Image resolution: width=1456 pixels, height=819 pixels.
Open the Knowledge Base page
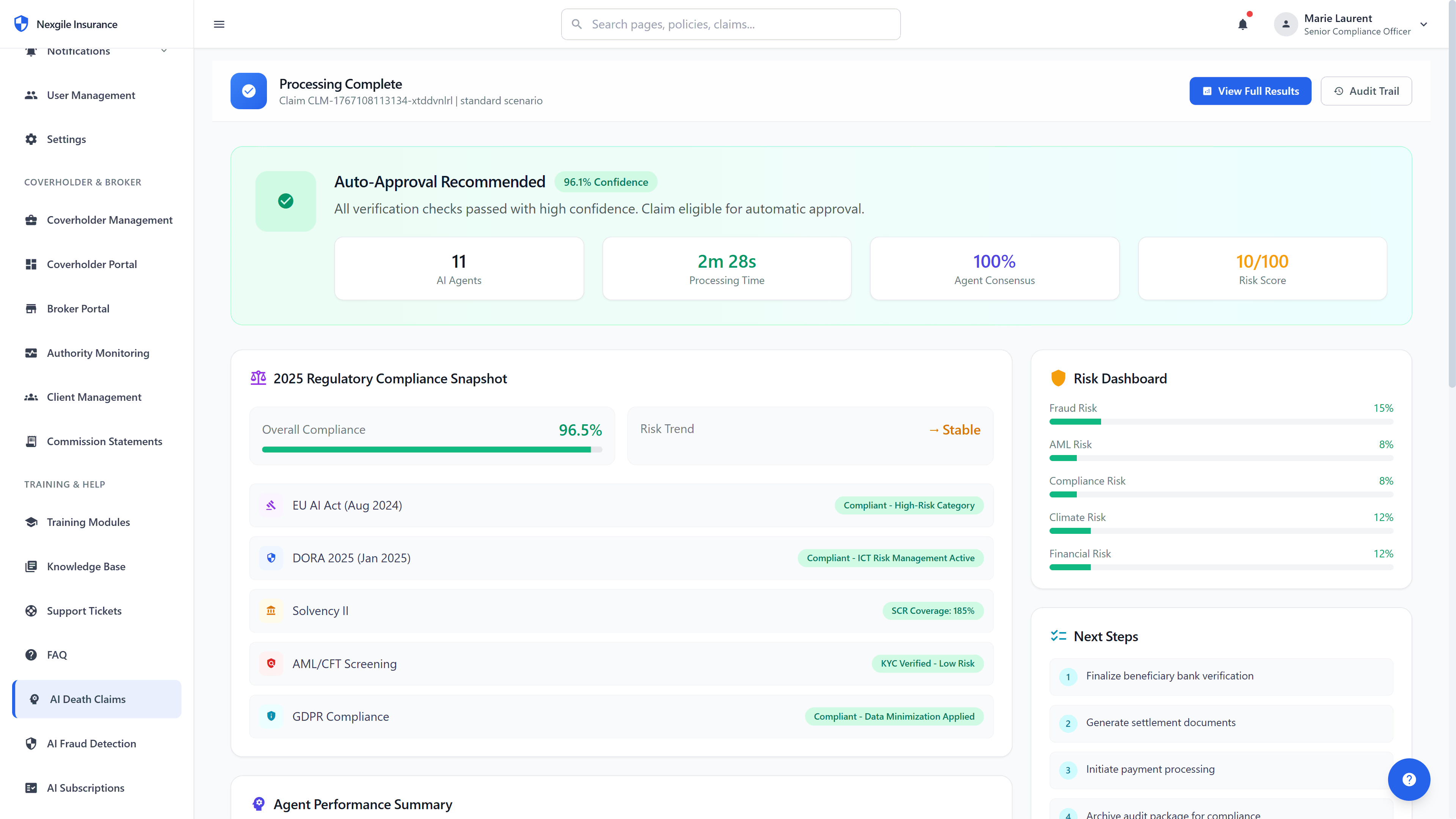[x=86, y=566]
